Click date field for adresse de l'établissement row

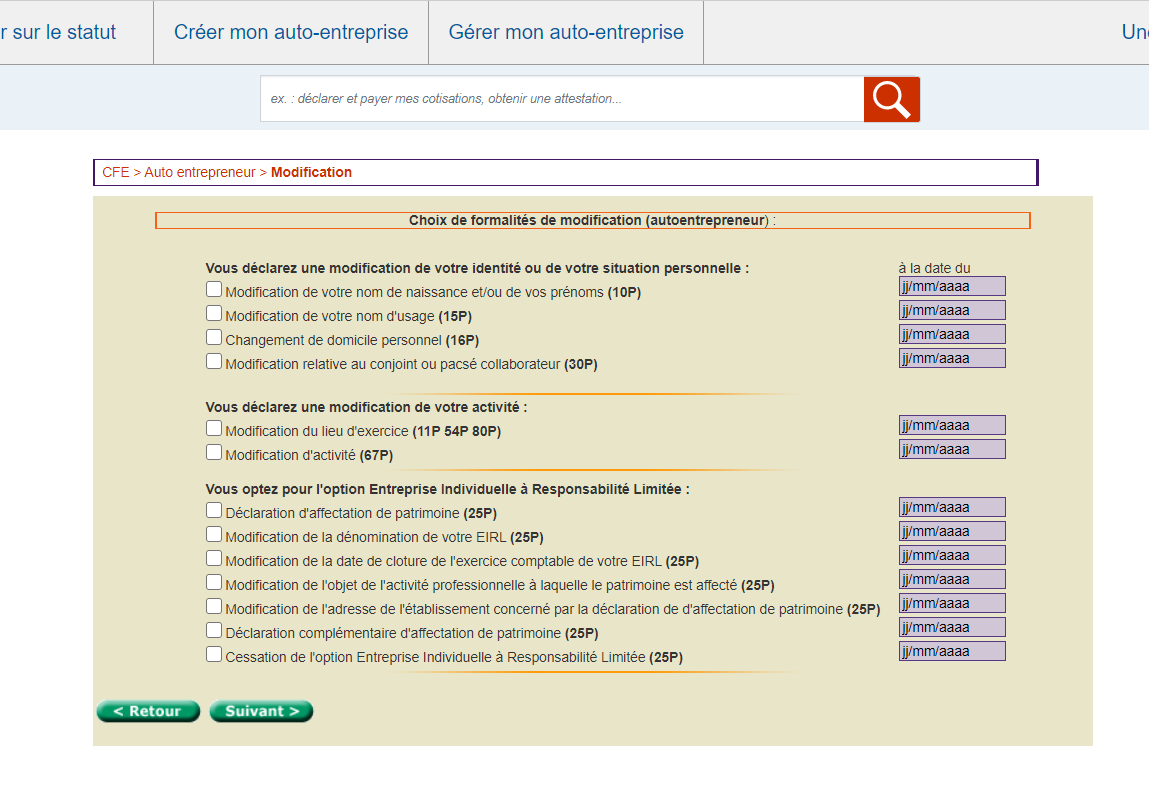click(953, 603)
